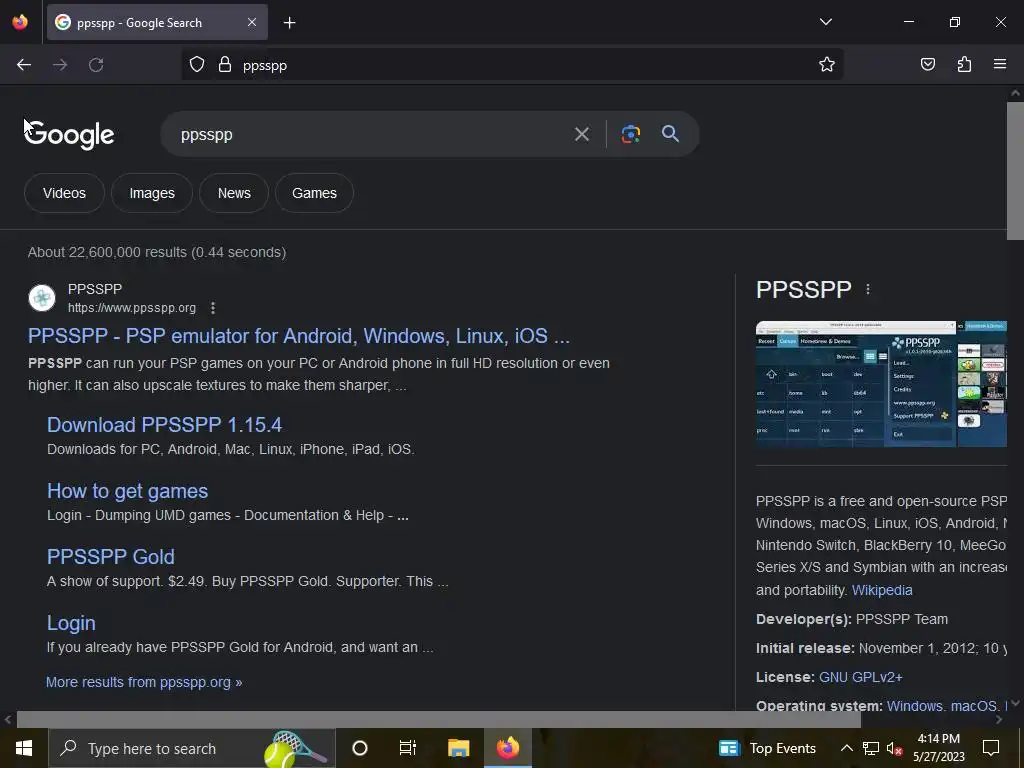Go to Google home via the logo

click(69, 135)
